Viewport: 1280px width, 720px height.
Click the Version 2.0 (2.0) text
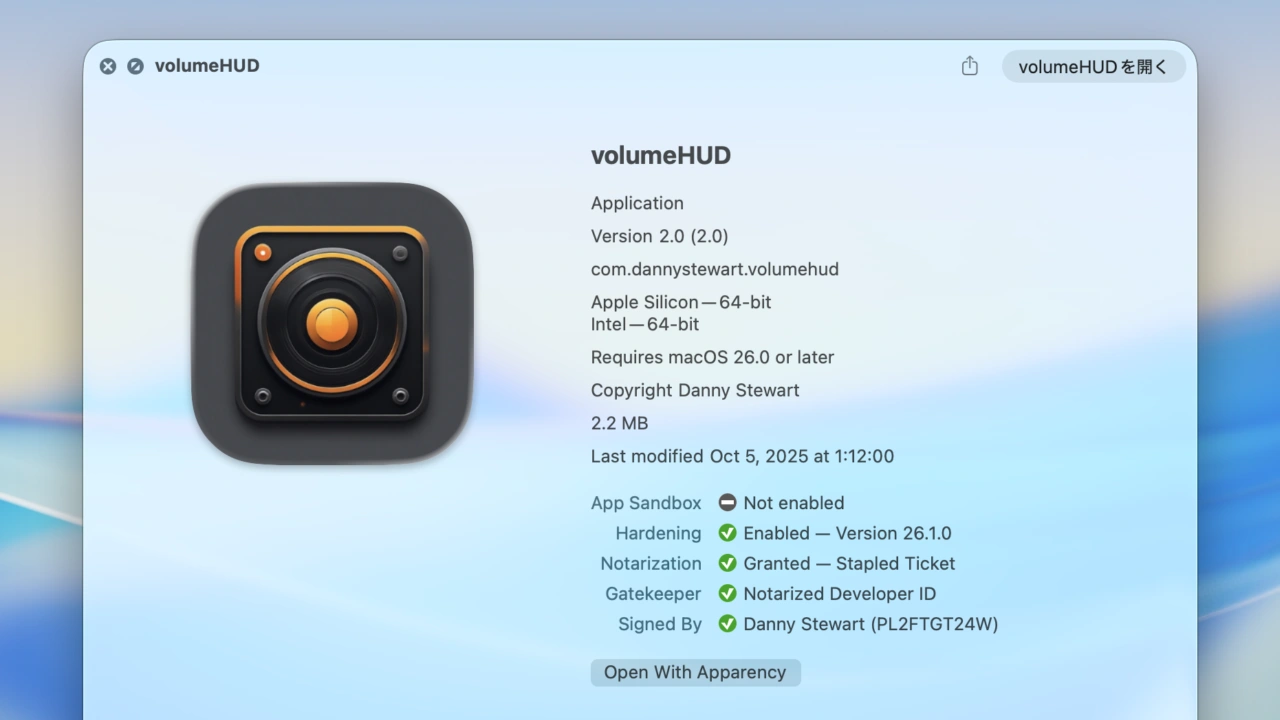659,236
